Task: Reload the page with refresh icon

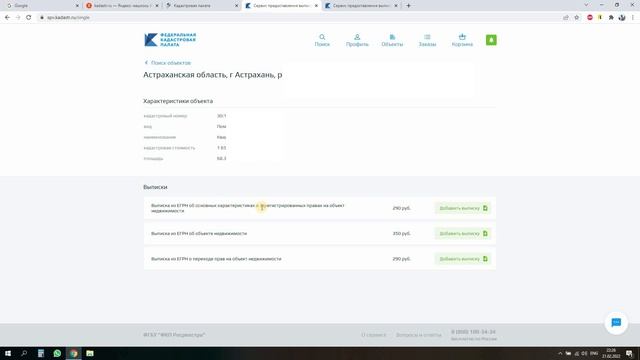Action: coord(29,18)
